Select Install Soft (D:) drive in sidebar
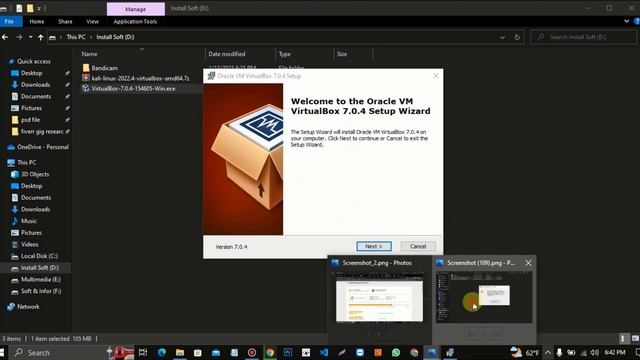This screenshot has width=640, height=360. point(40,268)
